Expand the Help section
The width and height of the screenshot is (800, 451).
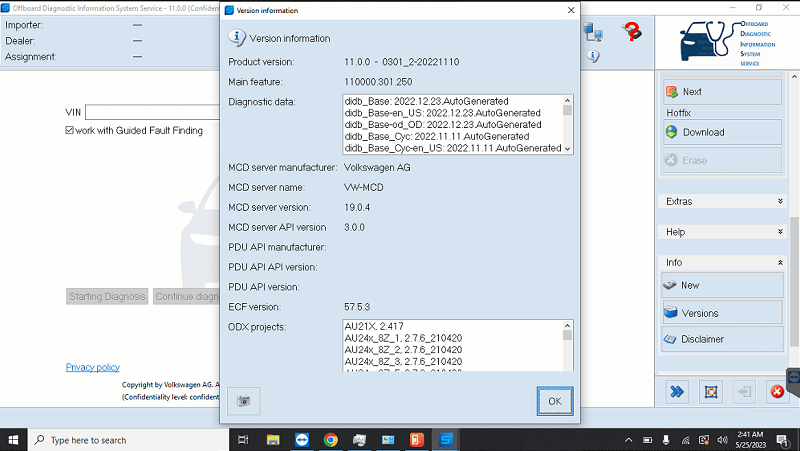pos(723,232)
